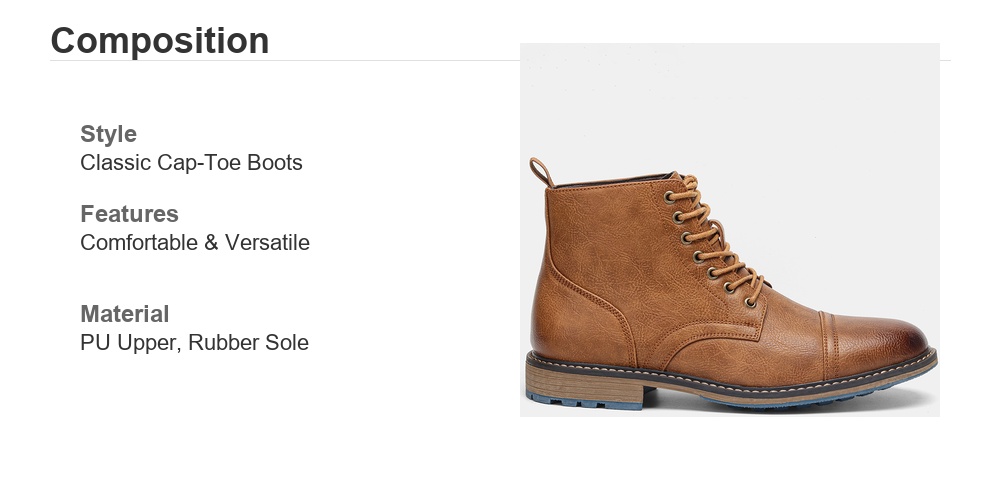Click the boot's heel pull loop
Screen dimensions: 1000x480
[x=540, y=171]
